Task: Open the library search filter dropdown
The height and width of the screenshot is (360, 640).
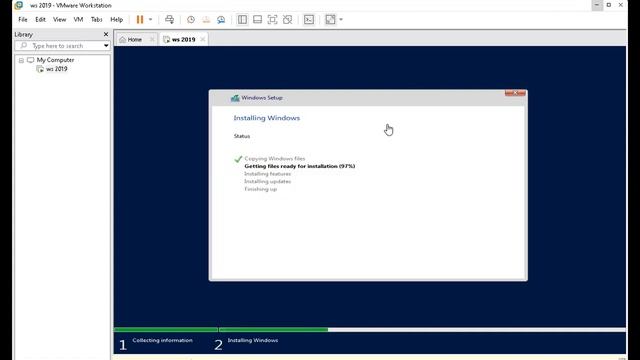Action: [x=106, y=46]
